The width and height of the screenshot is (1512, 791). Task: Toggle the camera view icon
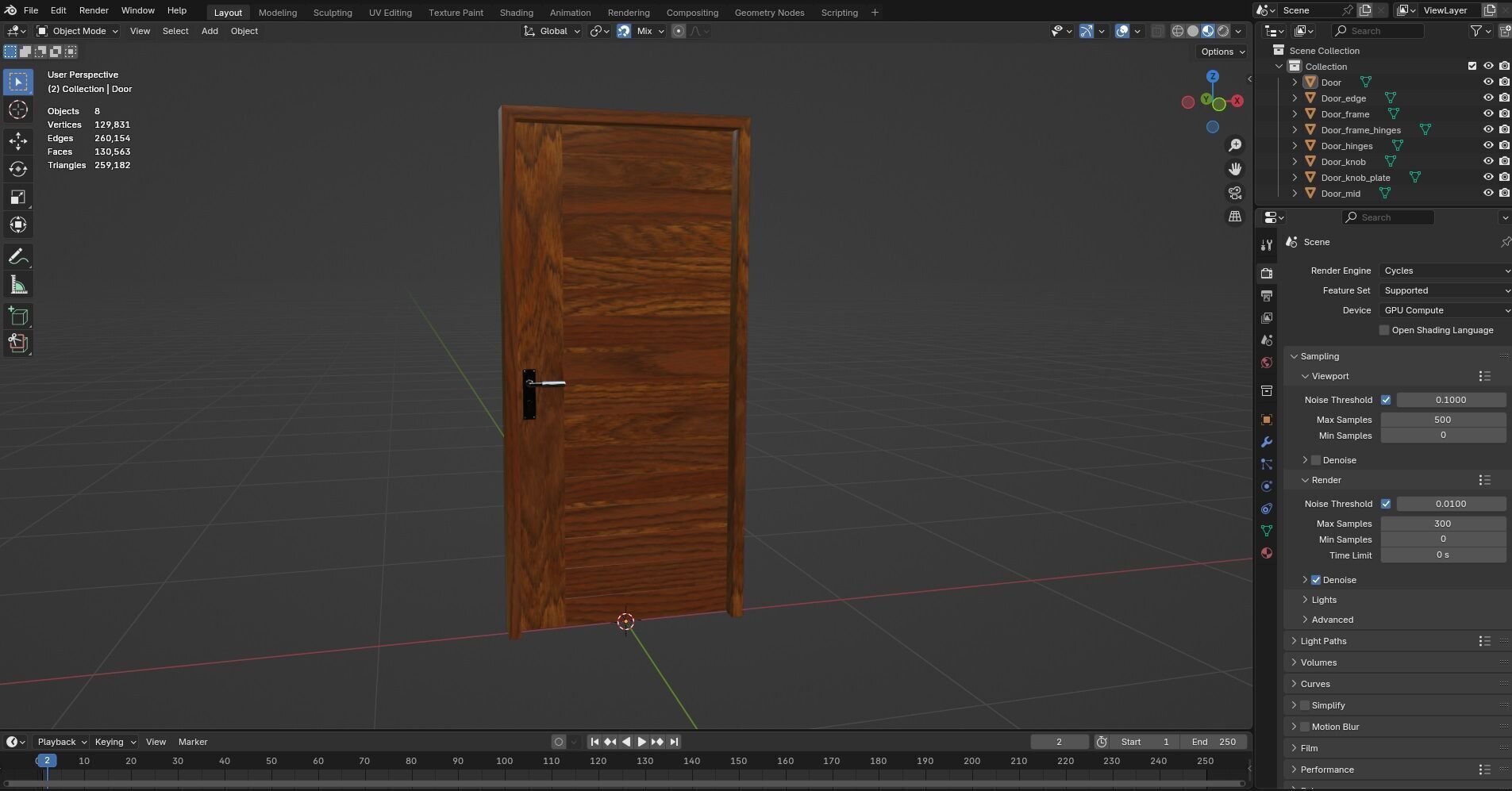point(1235,193)
